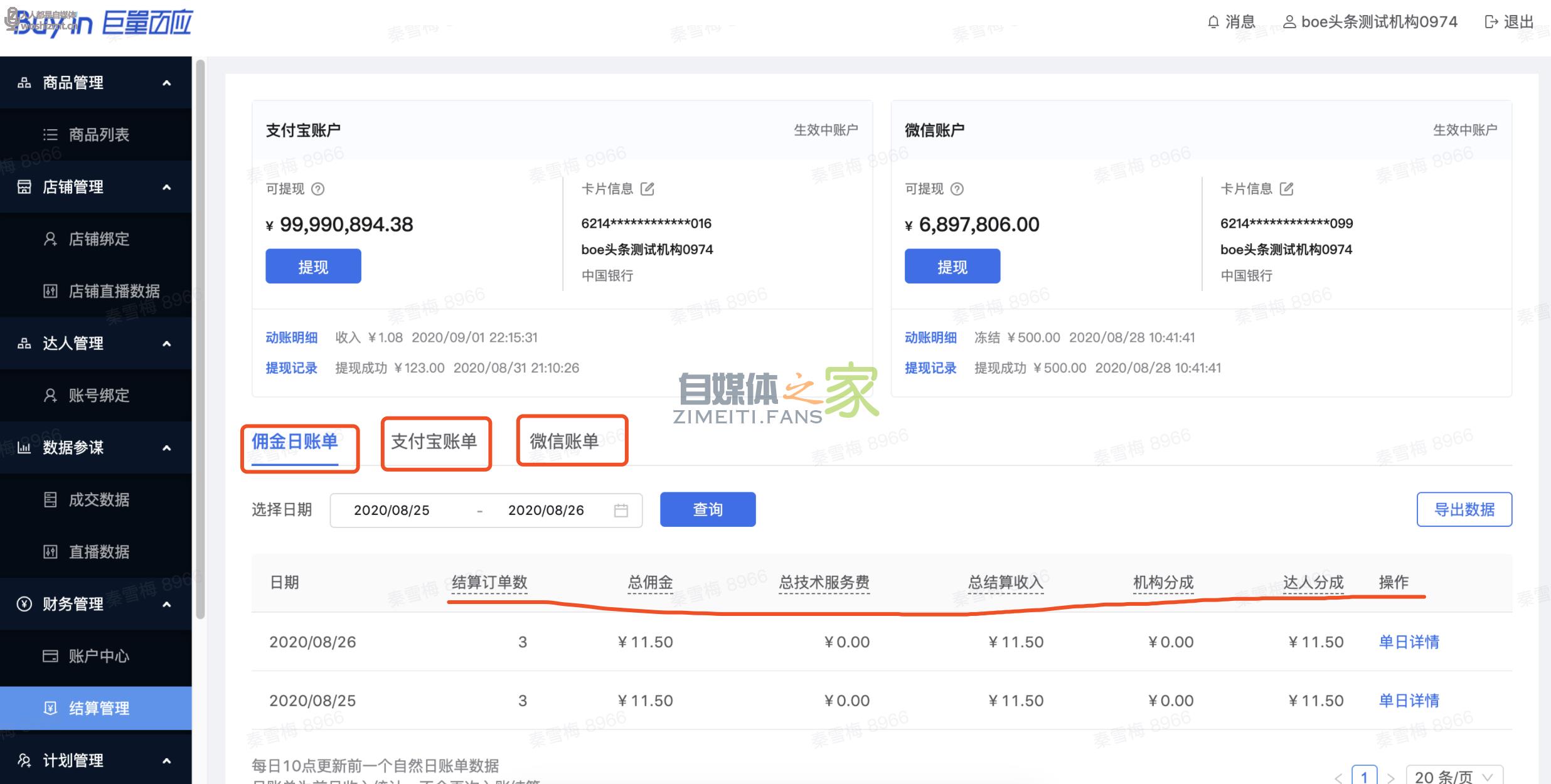Screen dimensions: 1551x784
Task: Open 账户中心 in the sidebar
Action: (x=99, y=656)
